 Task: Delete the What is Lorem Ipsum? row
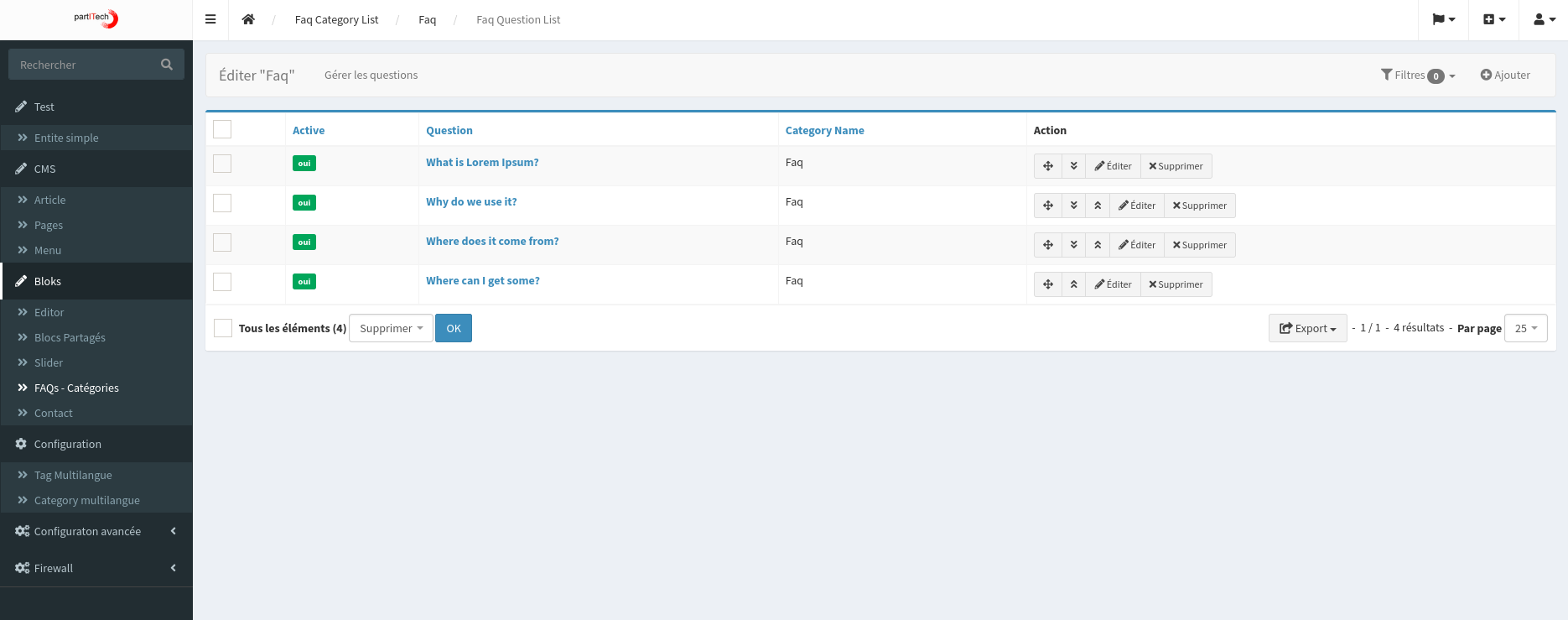pos(1176,166)
